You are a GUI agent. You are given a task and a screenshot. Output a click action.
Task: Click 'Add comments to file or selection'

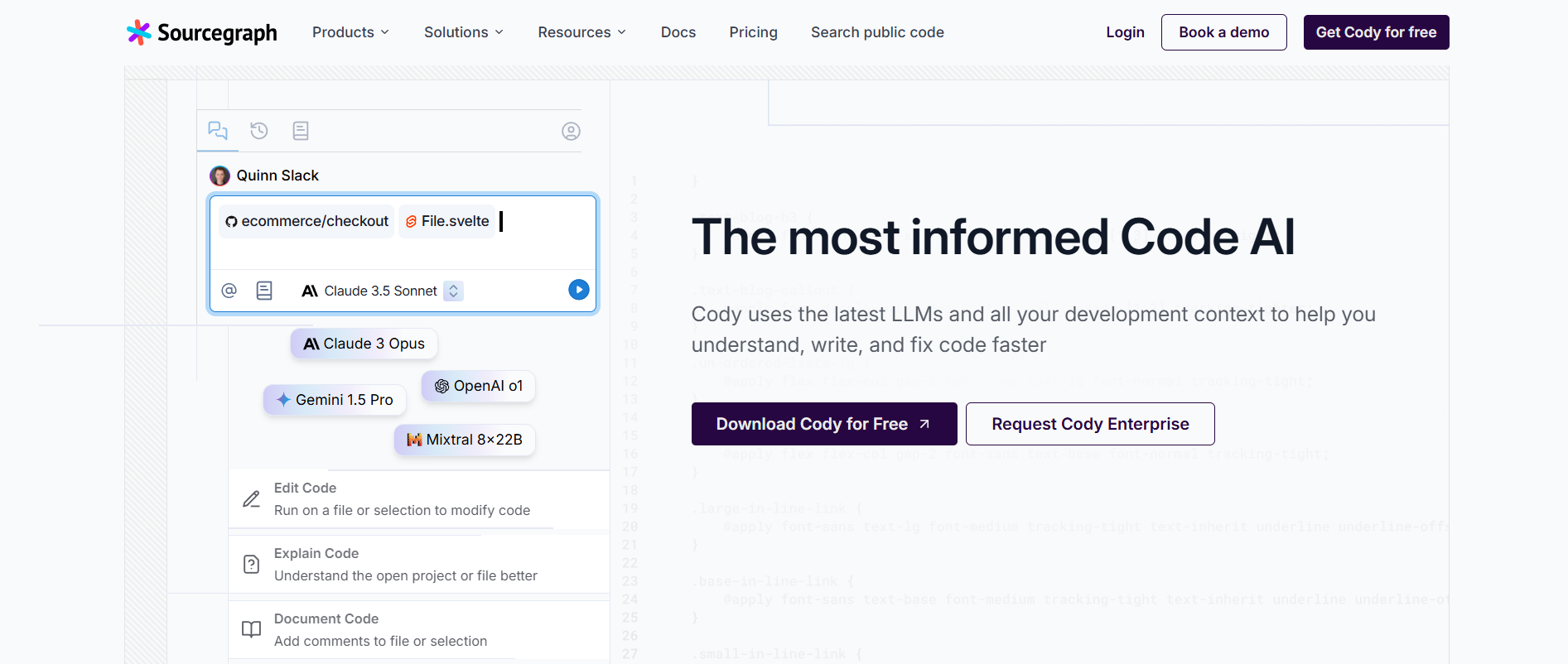point(381,642)
